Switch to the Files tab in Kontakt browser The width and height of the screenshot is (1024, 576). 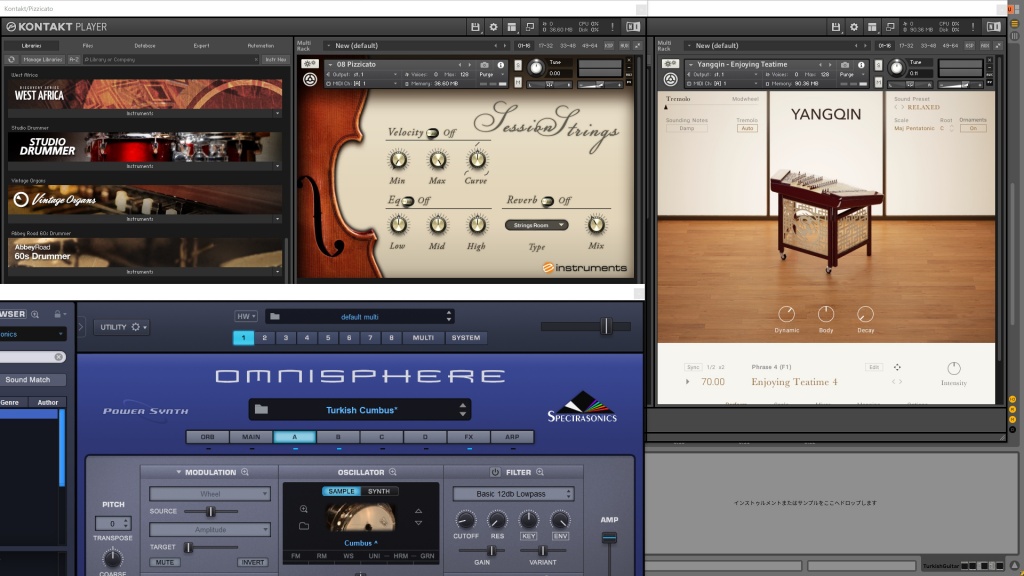pyautogui.click(x=88, y=45)
